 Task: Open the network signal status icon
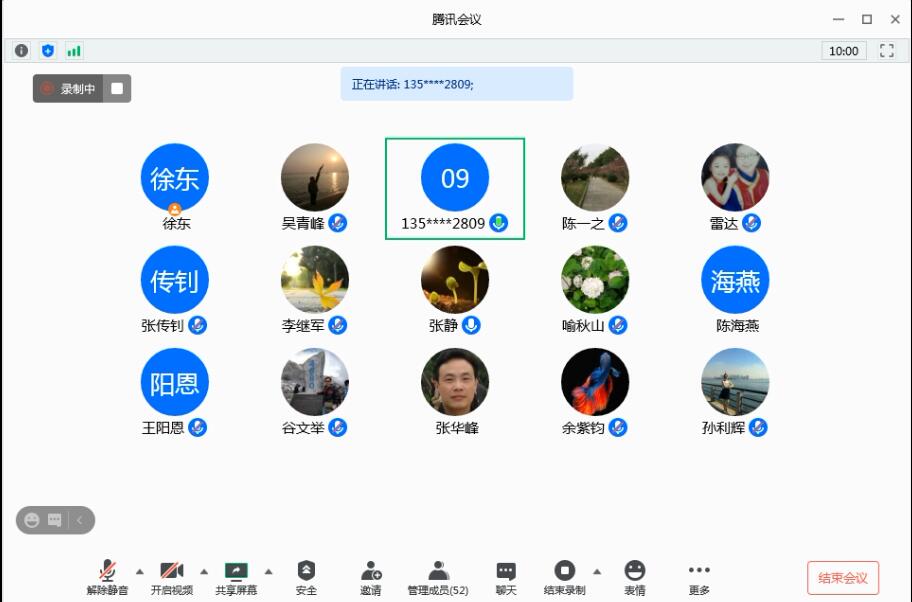pos(74,50)
